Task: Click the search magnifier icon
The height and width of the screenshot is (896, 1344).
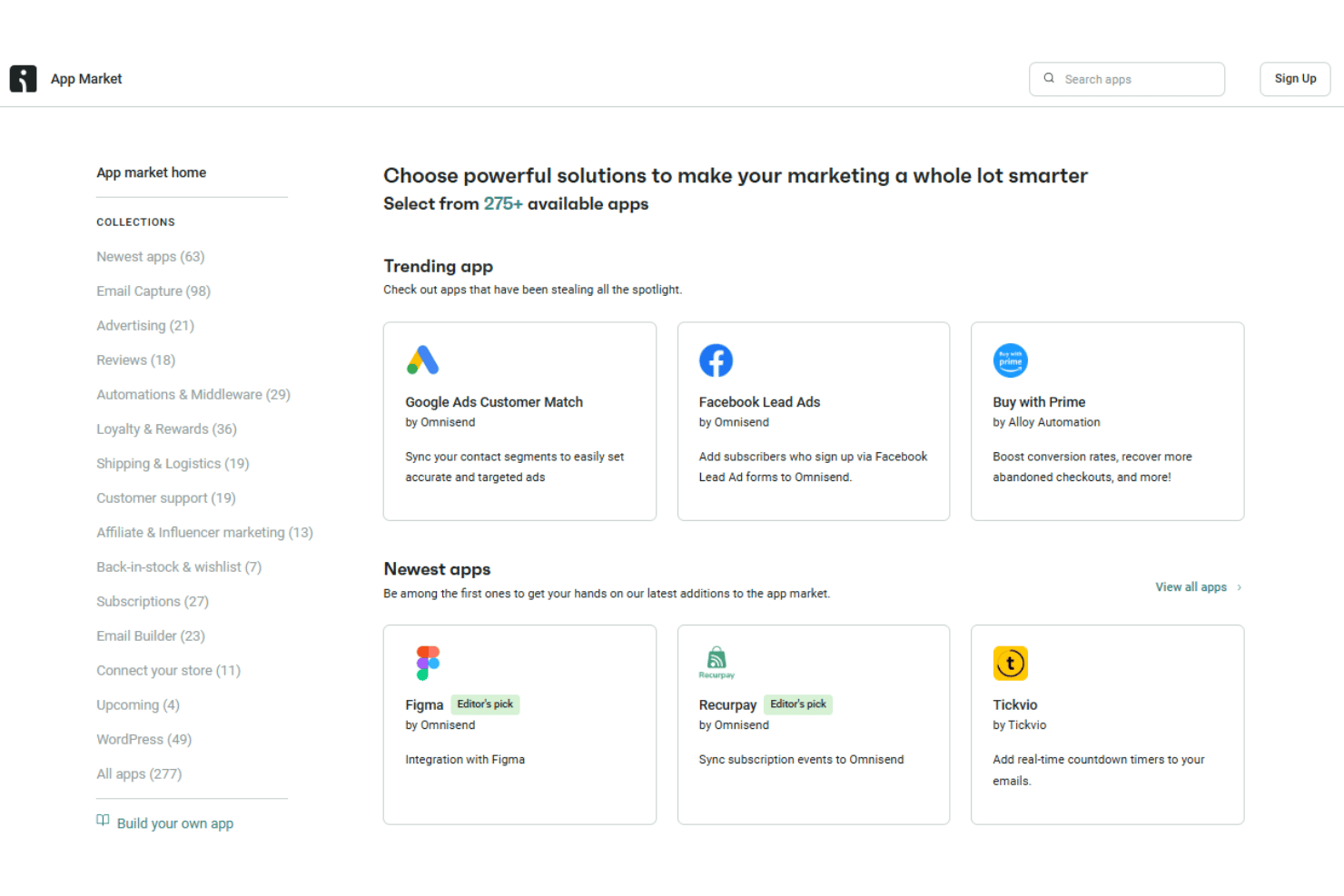Action: click(1049, 78)
